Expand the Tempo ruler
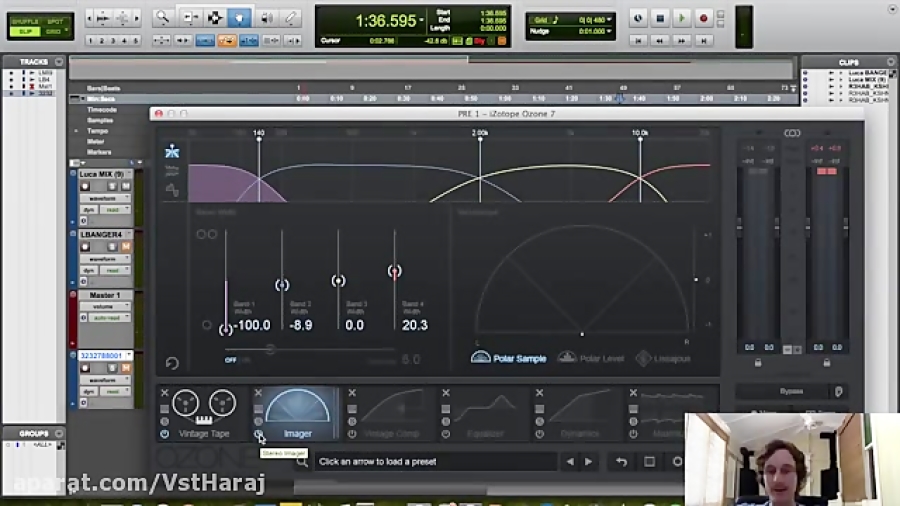The image size is (900, 506). [76, 131]
